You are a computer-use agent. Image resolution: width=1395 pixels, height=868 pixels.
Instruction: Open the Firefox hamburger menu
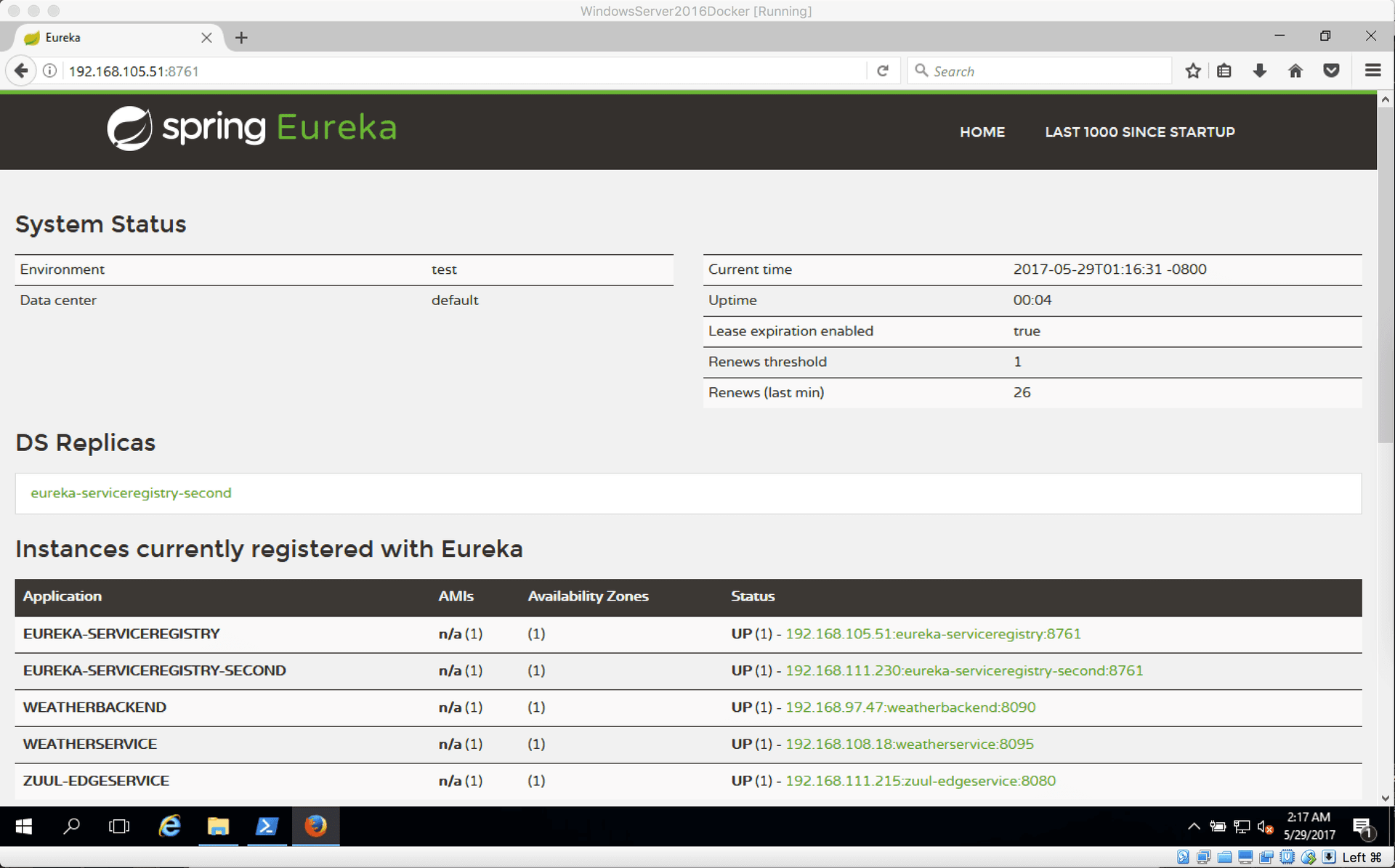(1372, 71)
